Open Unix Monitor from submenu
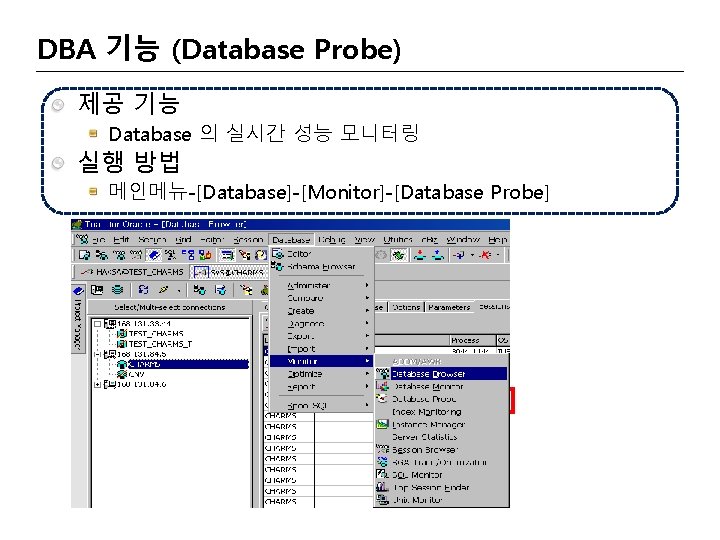Image resolution: width=720 pixels, height=540 pixels. pos(441,500)
